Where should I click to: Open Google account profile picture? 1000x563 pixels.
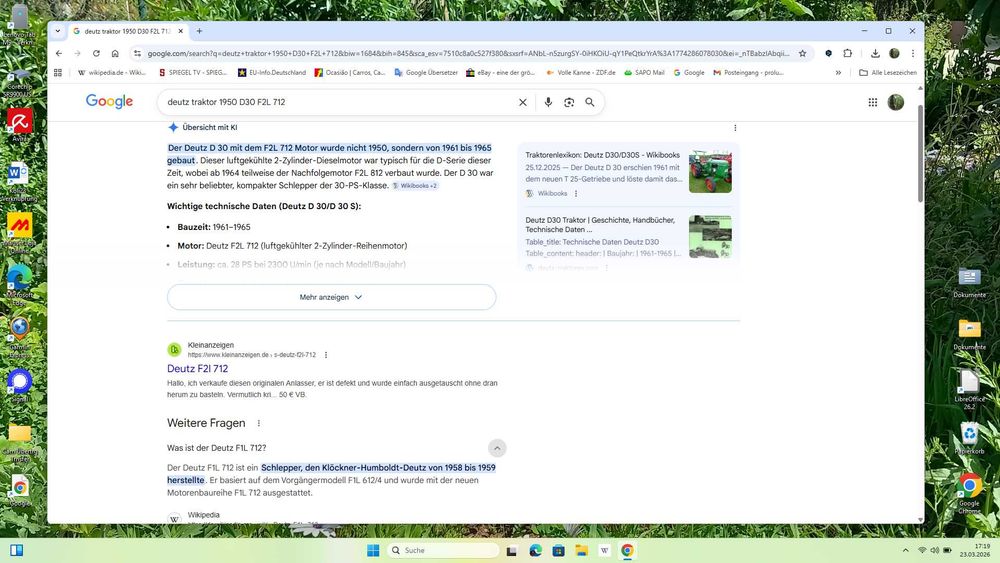coord(895,102)
